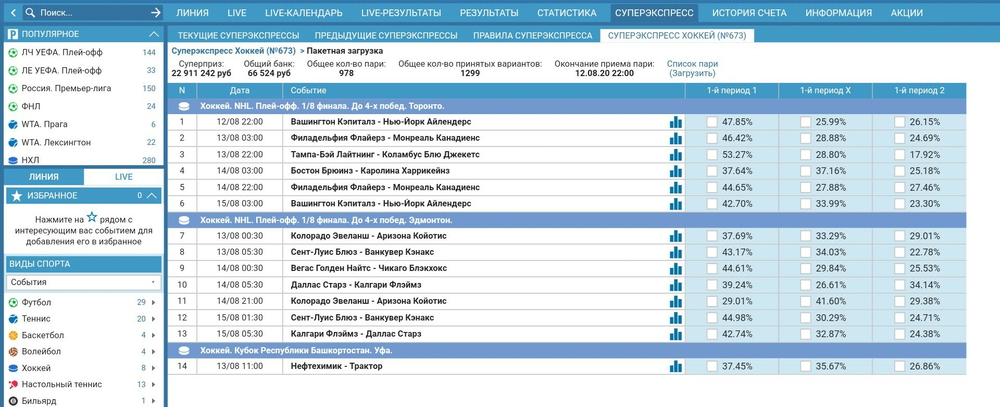Switch sidebar to LIVE tab
The width and height of the screenshot is (1000, 407).
pos(124,177)
